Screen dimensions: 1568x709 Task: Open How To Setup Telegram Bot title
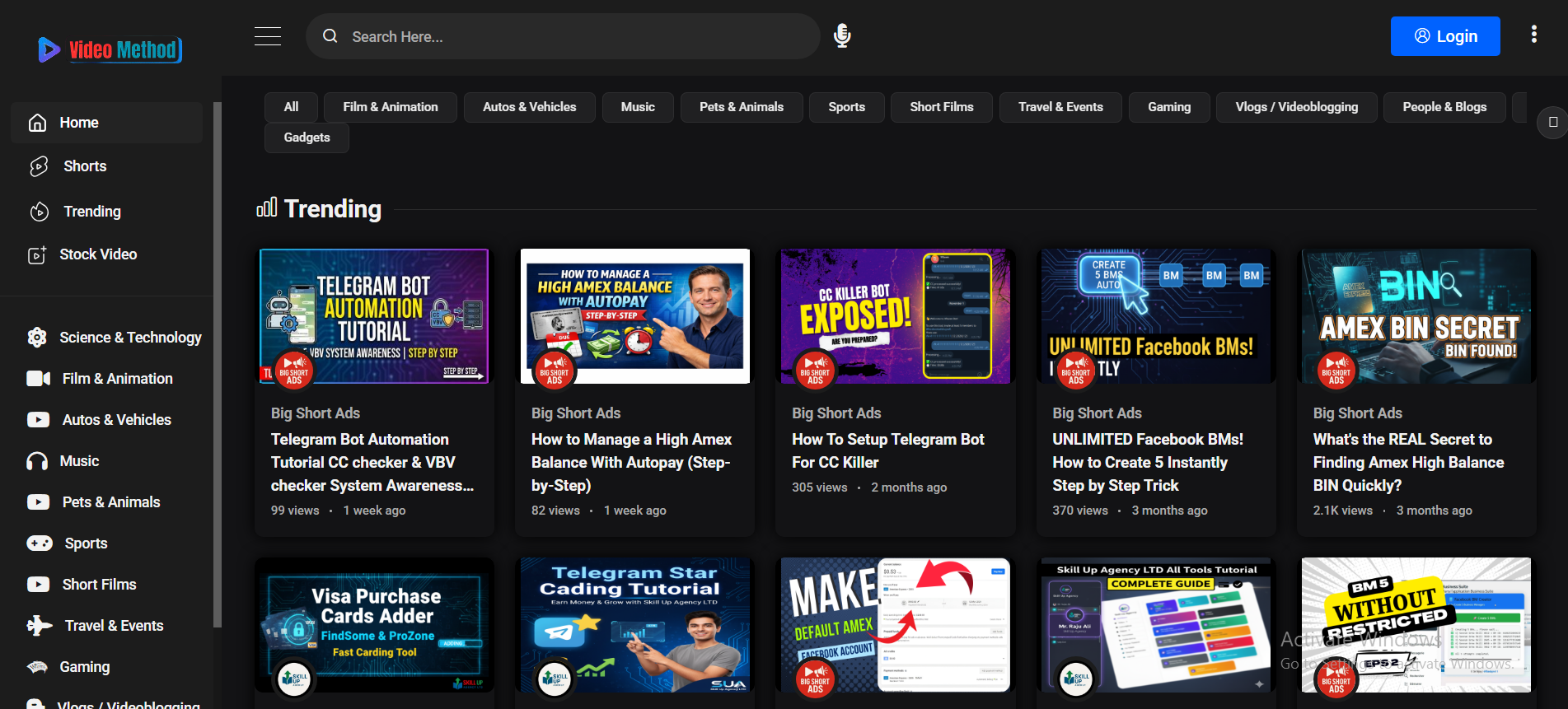coord(888,451)
